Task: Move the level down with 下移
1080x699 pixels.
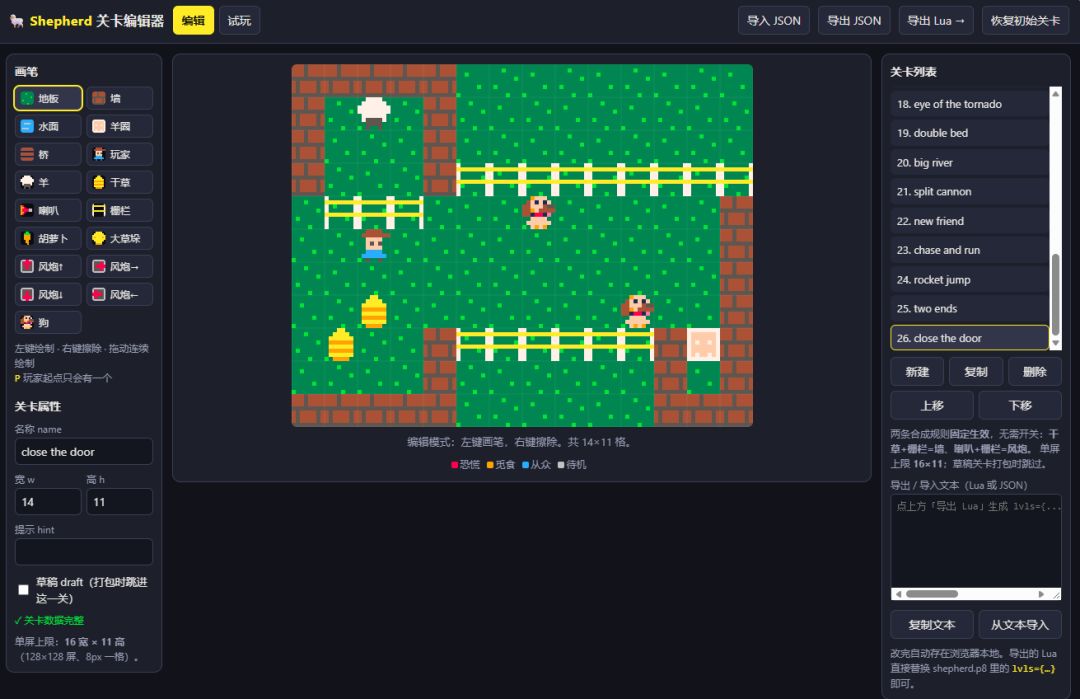Action: (x=1020, y=406)
